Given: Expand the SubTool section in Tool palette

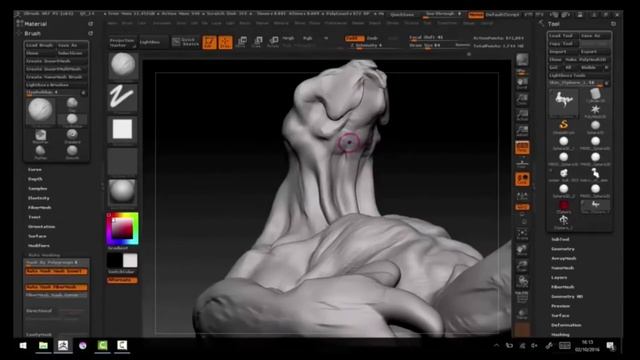Looking at the screenshot, I should (560, 240).
